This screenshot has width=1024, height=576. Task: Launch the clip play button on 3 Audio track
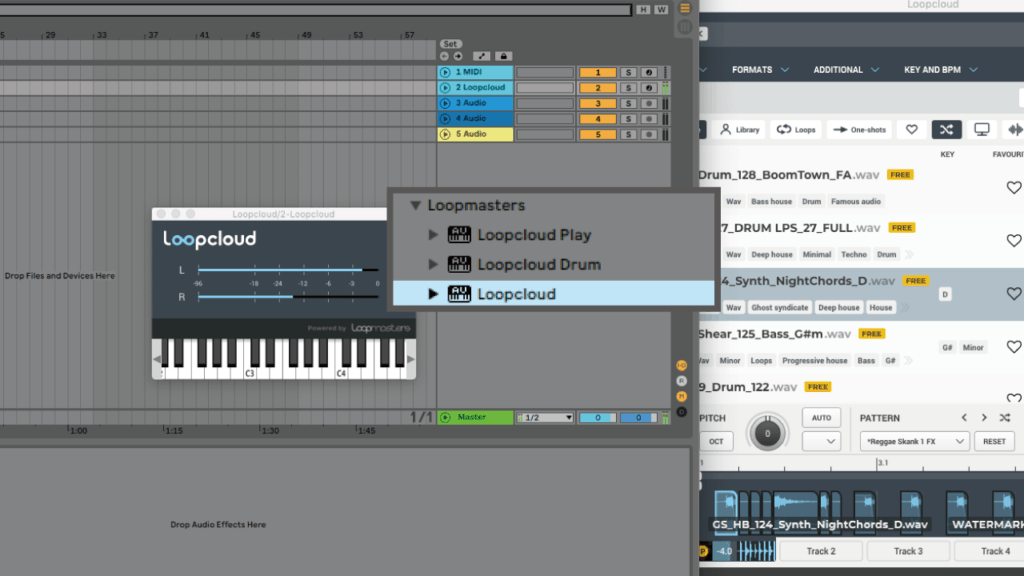pos(445,103)
